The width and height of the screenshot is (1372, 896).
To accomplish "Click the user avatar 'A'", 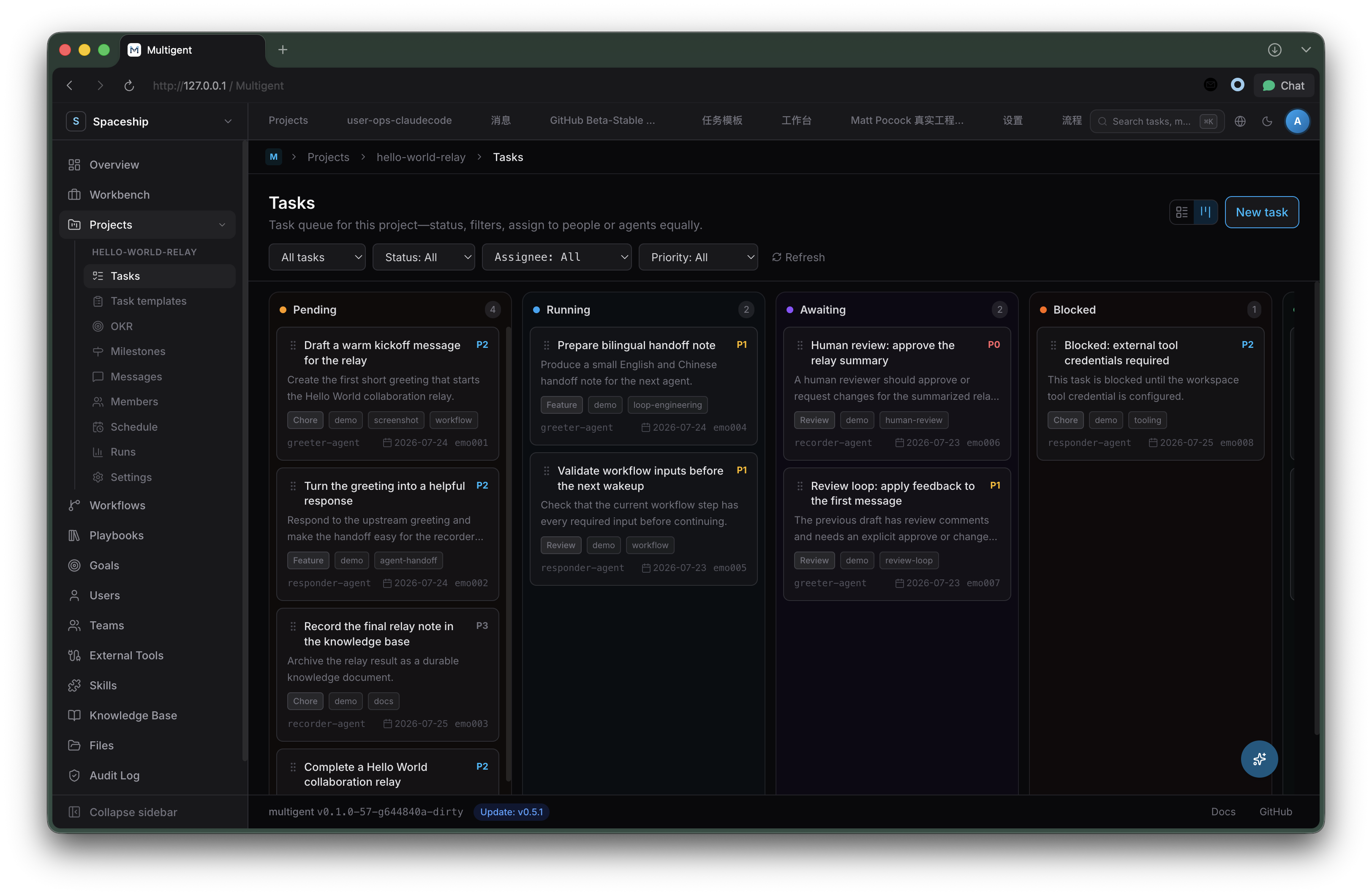I will click(1297, 121).
